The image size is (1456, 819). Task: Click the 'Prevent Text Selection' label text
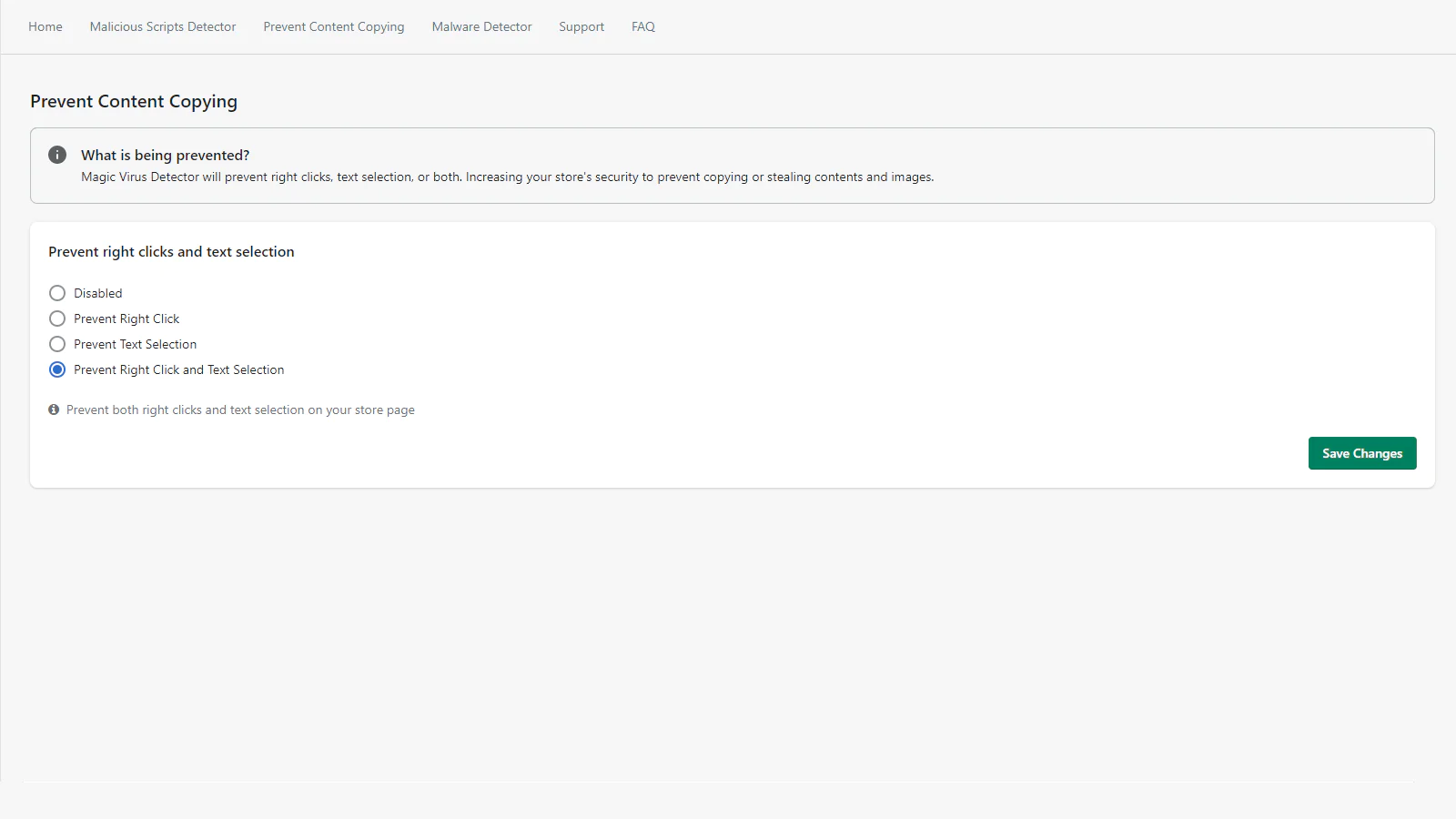click(135, 344)
